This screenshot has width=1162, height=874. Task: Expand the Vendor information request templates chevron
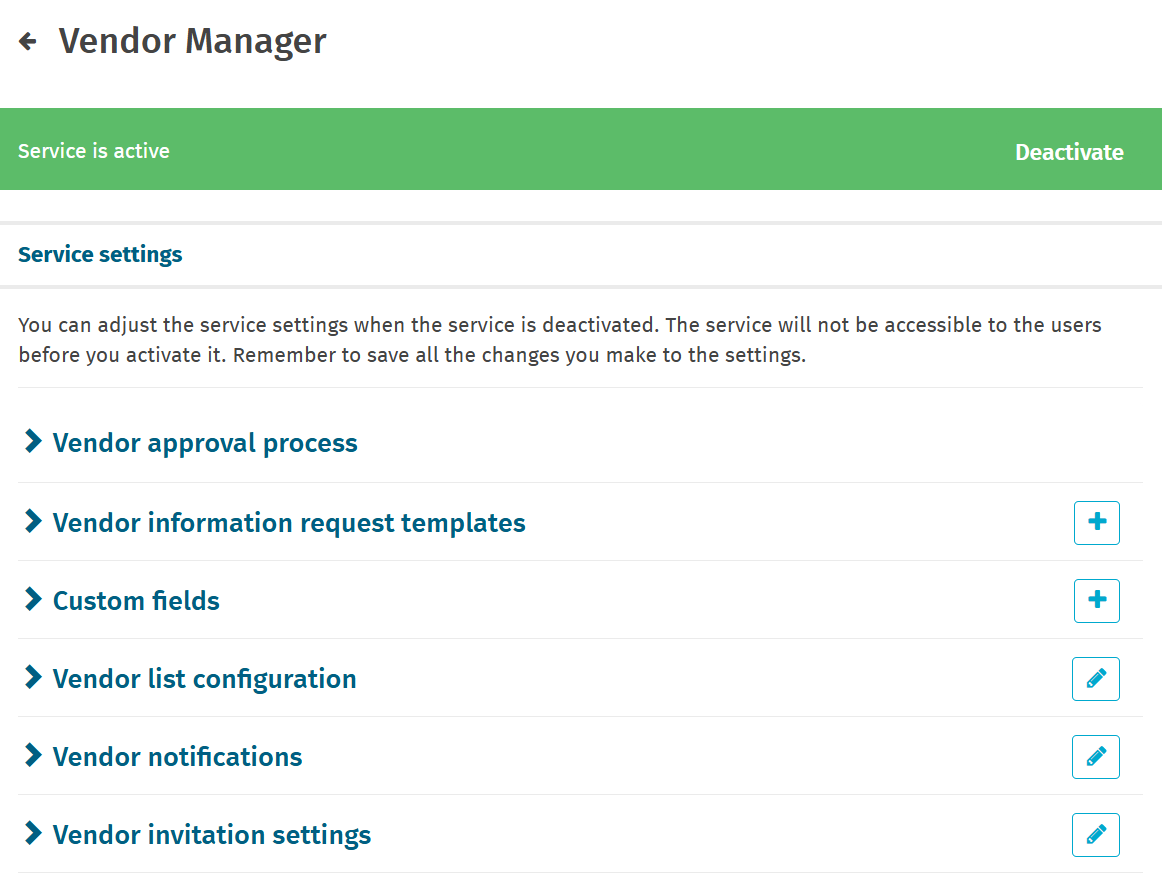33,522
